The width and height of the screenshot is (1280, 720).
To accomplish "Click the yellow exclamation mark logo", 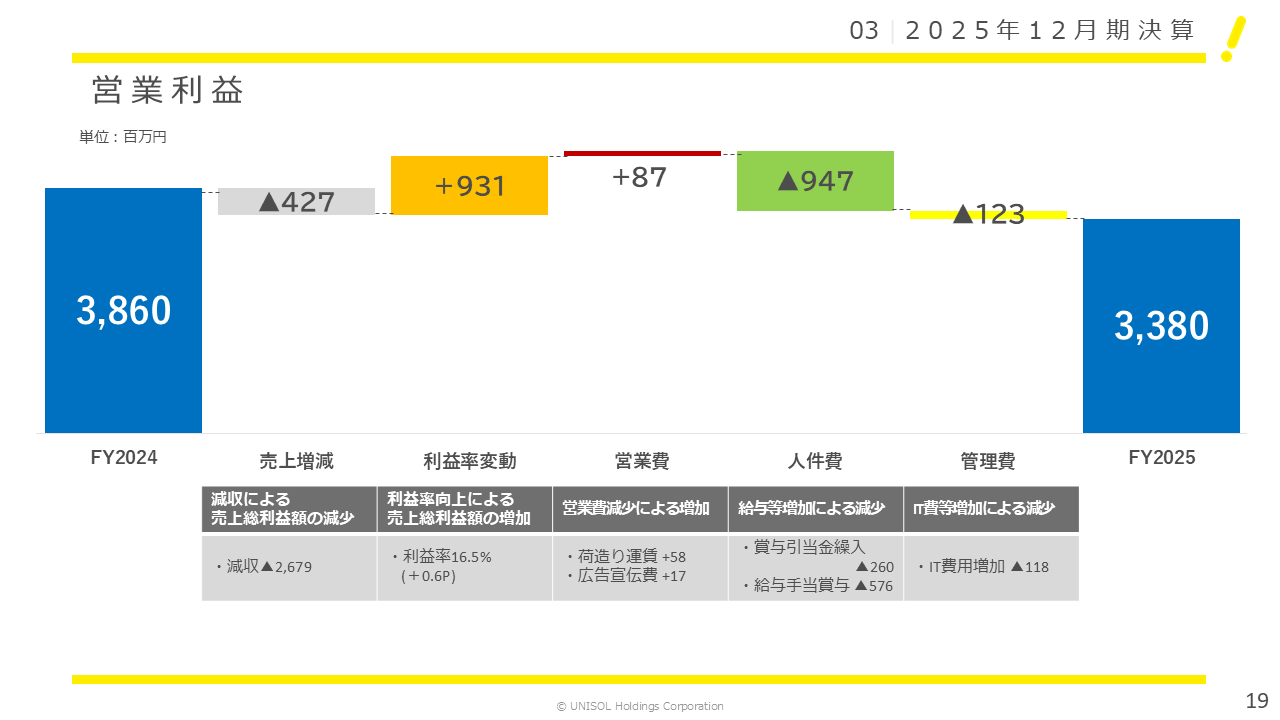I will coord(1235,40).
